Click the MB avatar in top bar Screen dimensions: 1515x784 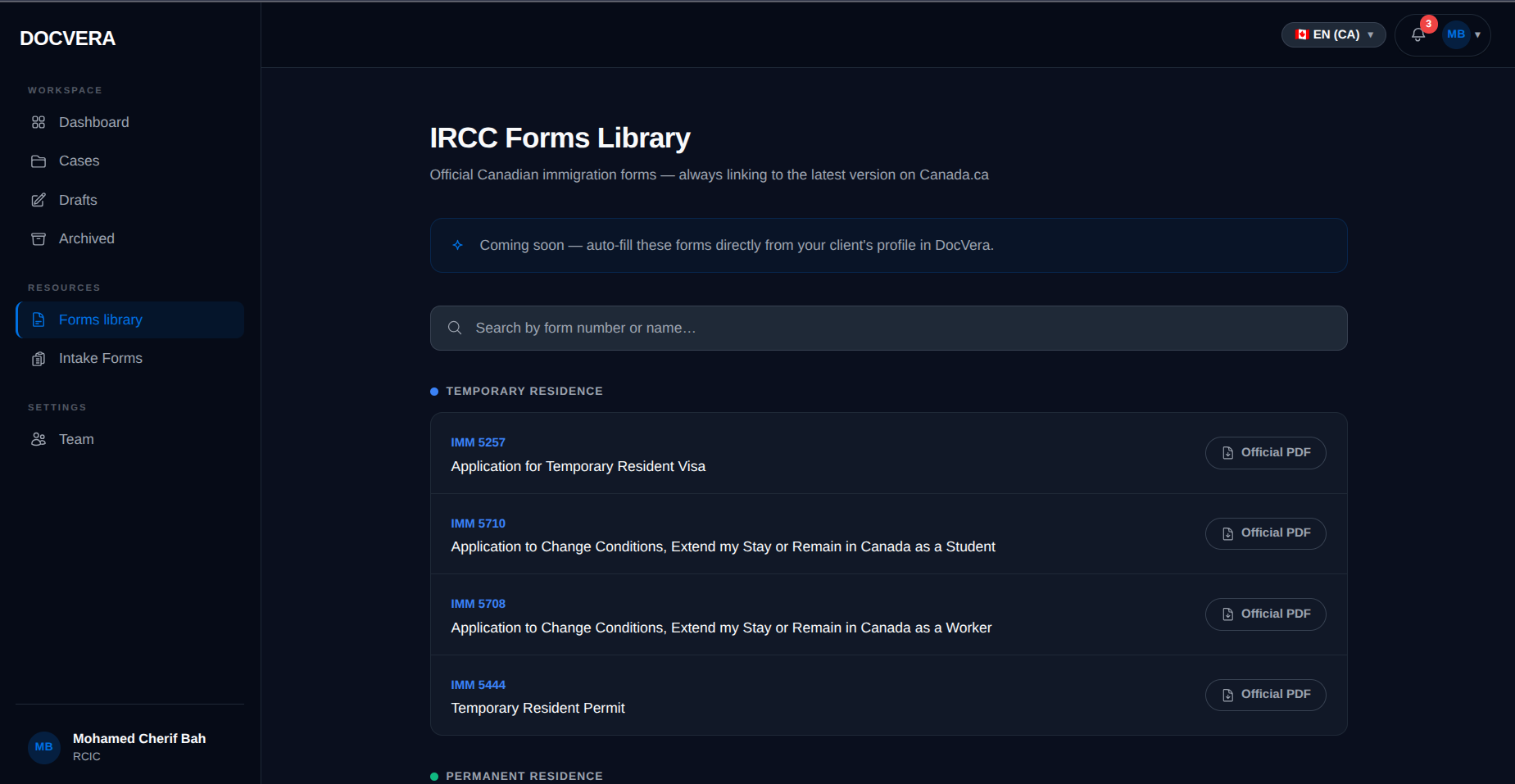click(1456, 34)
